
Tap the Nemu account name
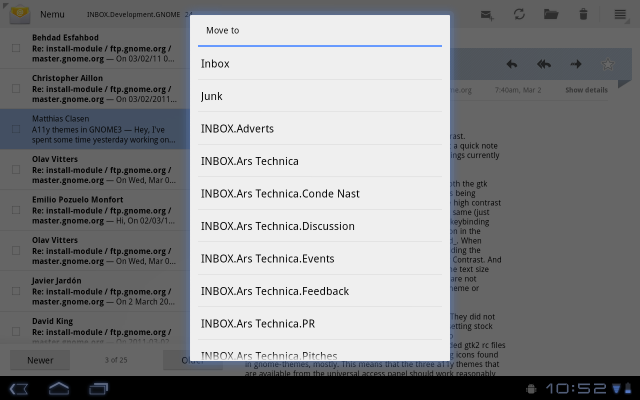click(x=52, y=14)
